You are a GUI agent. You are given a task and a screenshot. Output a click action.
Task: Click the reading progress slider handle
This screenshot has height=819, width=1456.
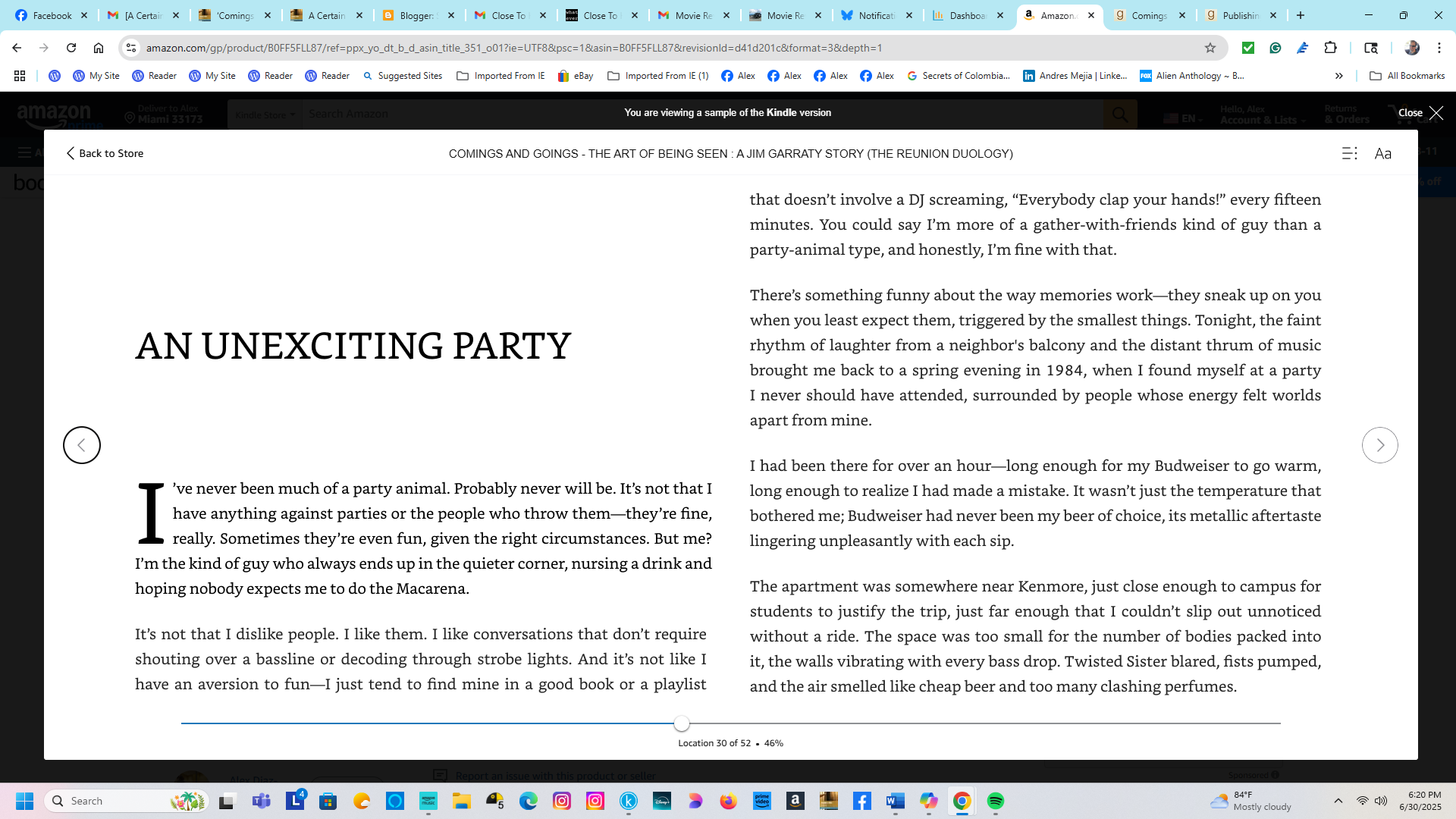(682, 723)
